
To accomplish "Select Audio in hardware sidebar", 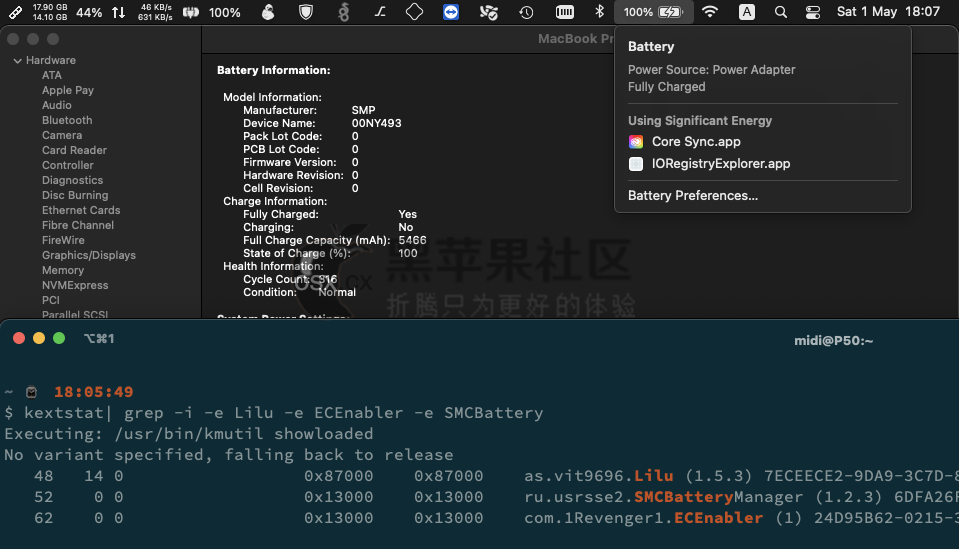I will coord(56,105).
